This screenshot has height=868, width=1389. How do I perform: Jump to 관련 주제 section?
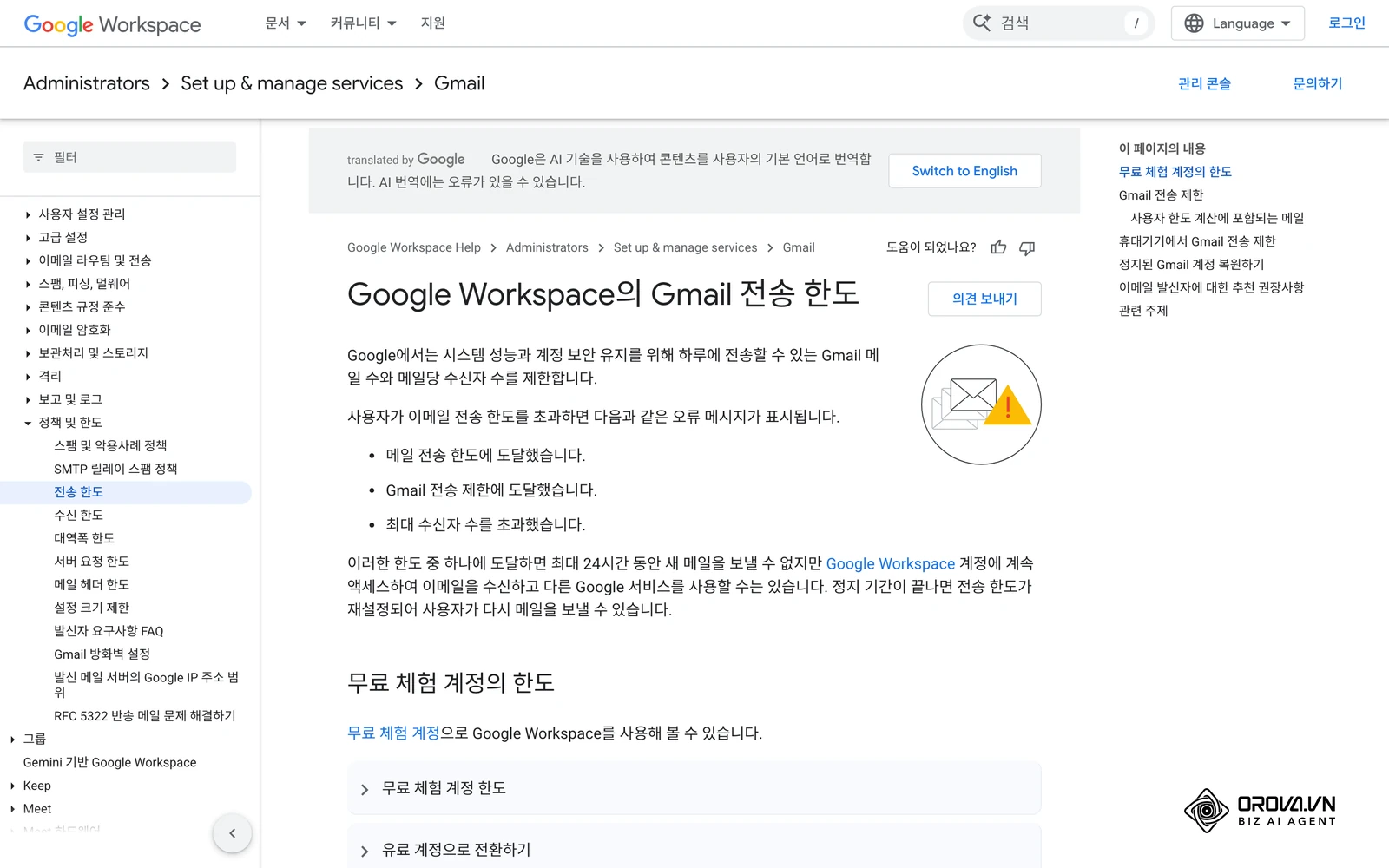(x=1143, y=311)
